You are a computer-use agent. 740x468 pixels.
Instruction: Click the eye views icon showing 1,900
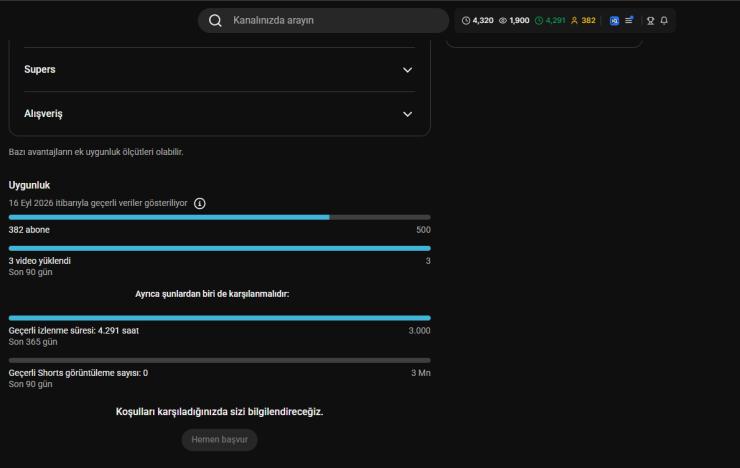[x=503, y=20]
